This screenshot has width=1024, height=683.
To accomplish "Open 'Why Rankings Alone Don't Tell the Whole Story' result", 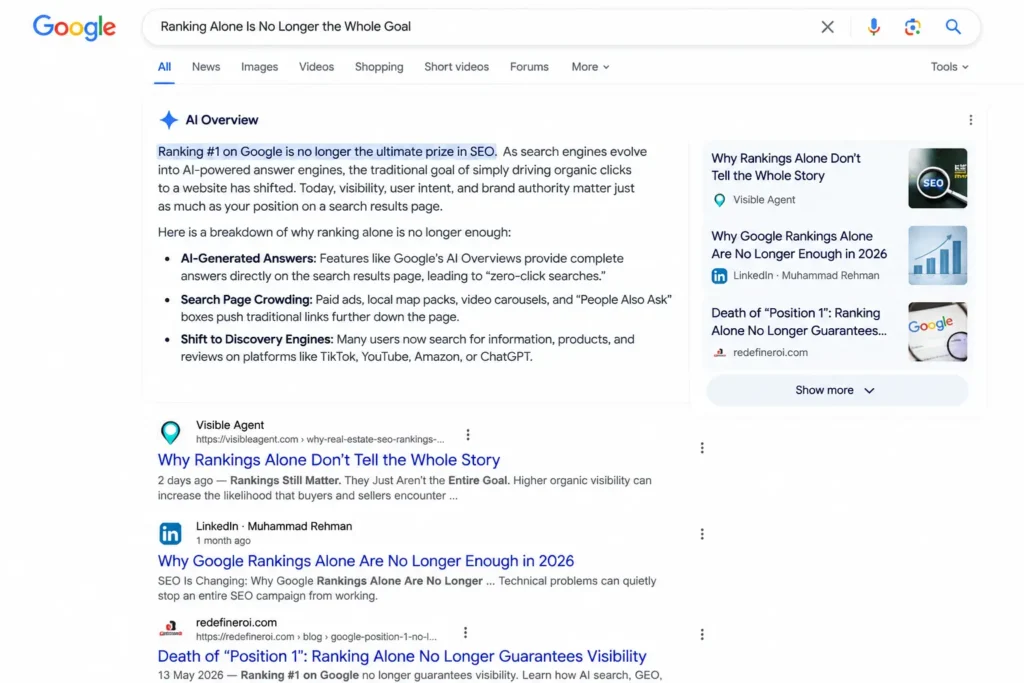I will point(328,460).
